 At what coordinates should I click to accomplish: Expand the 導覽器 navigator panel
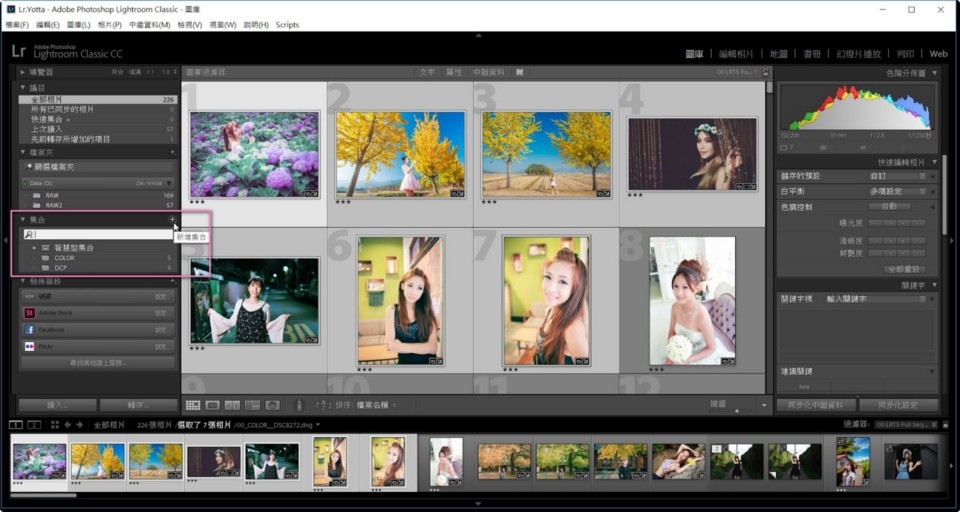pos(23,72)
